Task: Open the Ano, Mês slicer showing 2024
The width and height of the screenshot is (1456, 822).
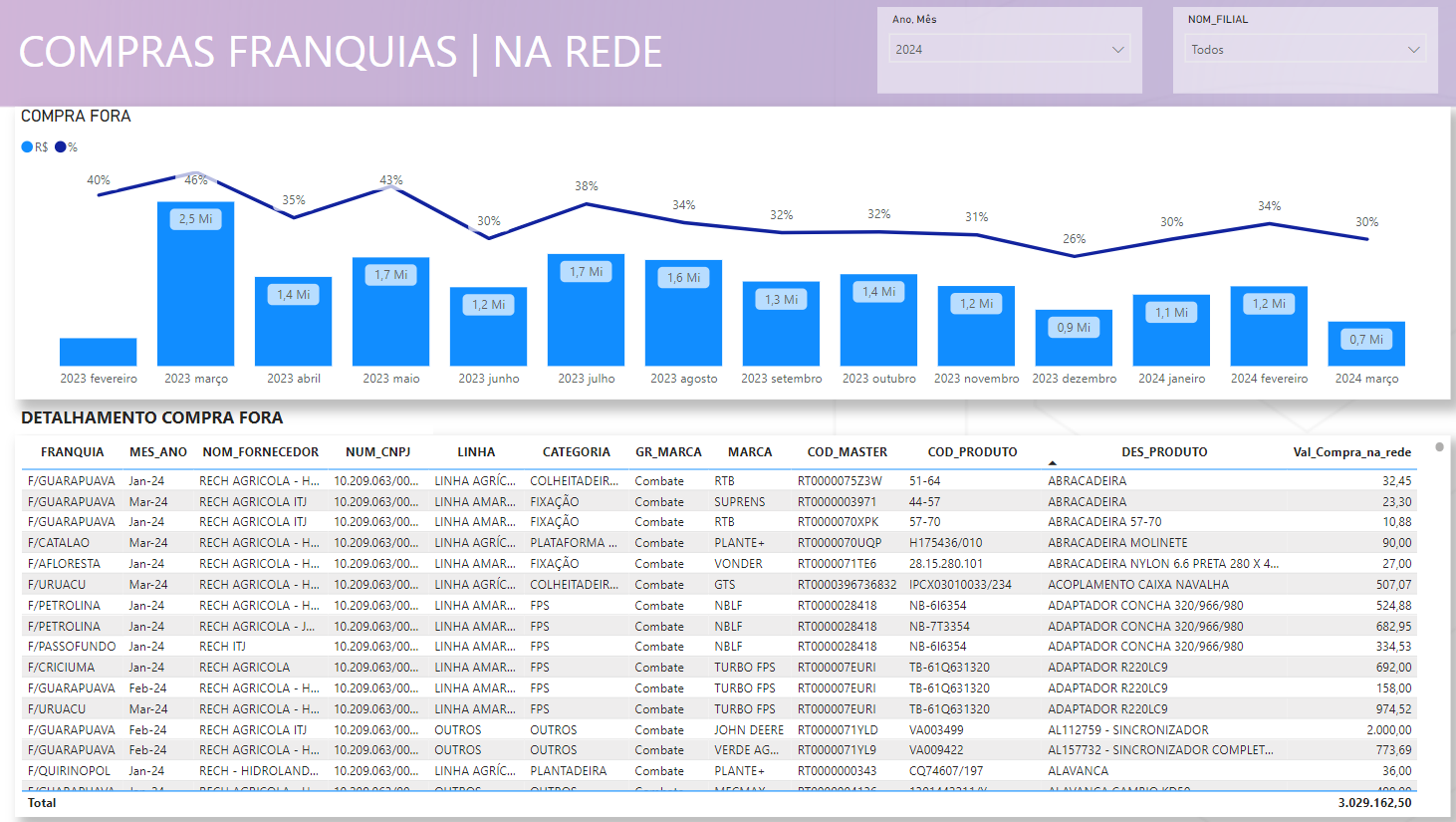Action: click(1009, 49)
